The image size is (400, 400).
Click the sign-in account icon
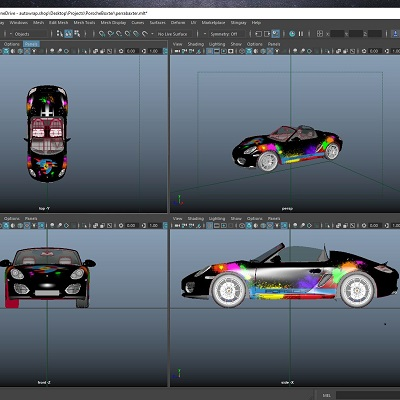pos(395,34)
